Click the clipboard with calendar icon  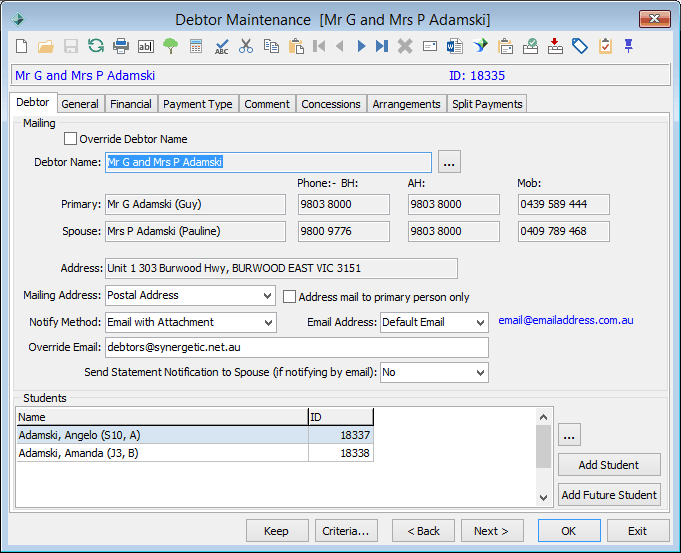(x=506, y=46)
